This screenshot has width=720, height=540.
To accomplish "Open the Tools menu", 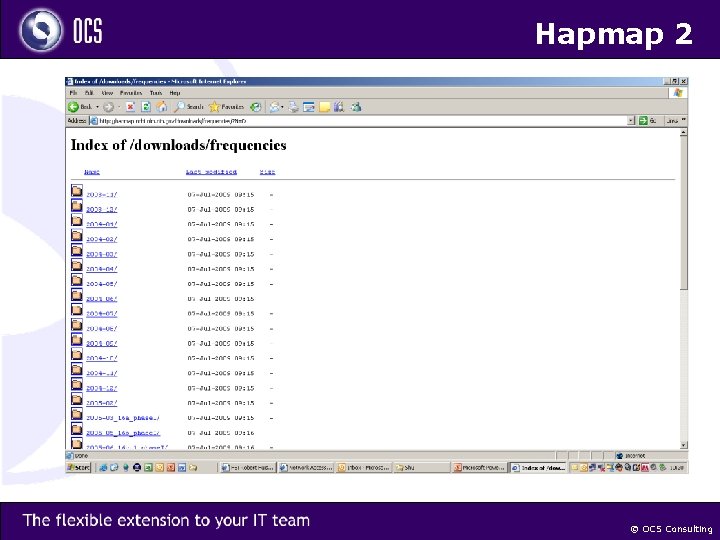I will coord(156,93).
